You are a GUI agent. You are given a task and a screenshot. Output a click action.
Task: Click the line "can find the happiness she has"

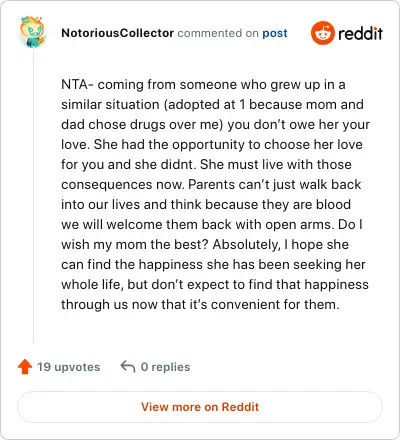pos(213,264)
